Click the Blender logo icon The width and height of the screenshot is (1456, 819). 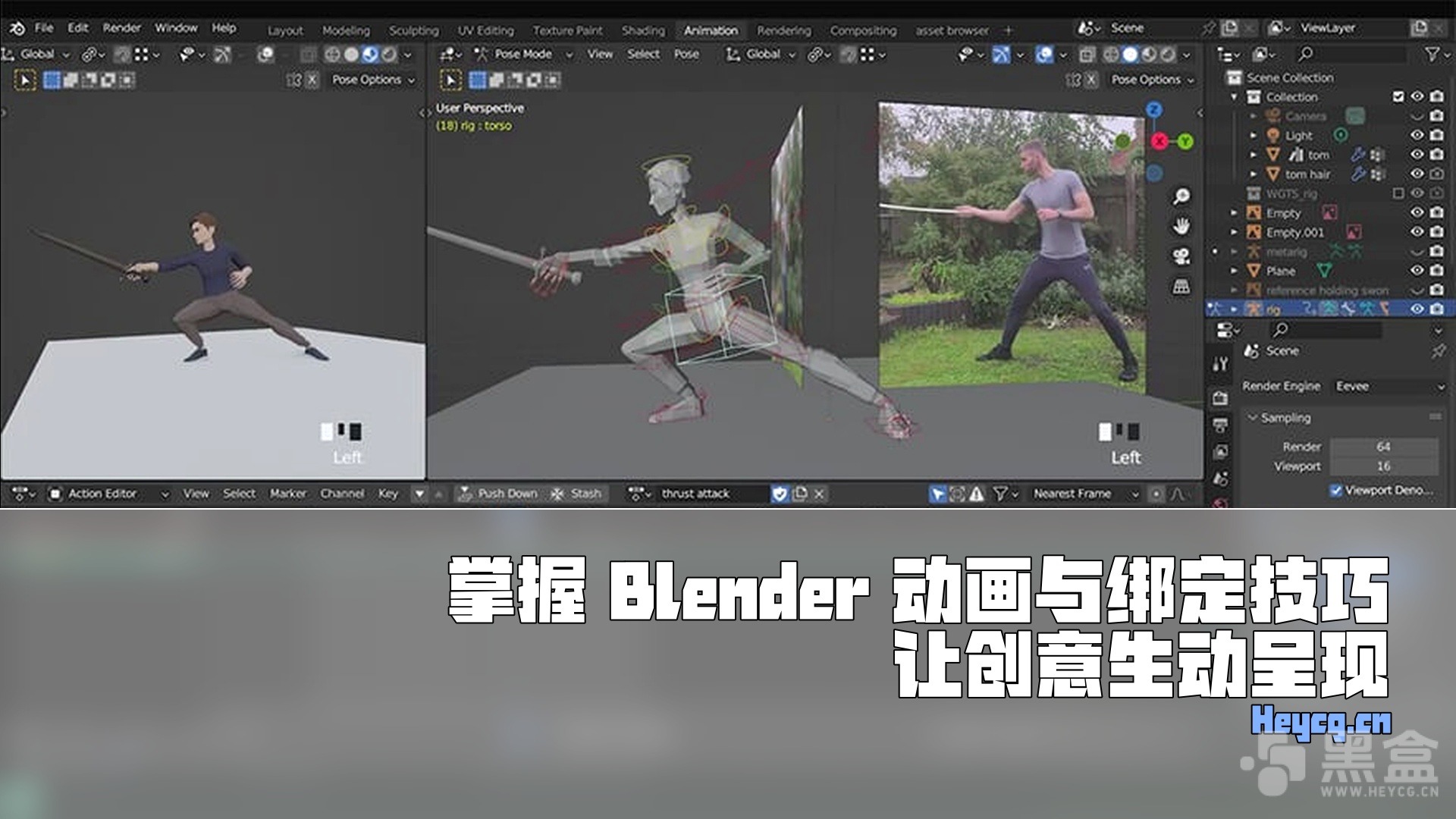17,28
